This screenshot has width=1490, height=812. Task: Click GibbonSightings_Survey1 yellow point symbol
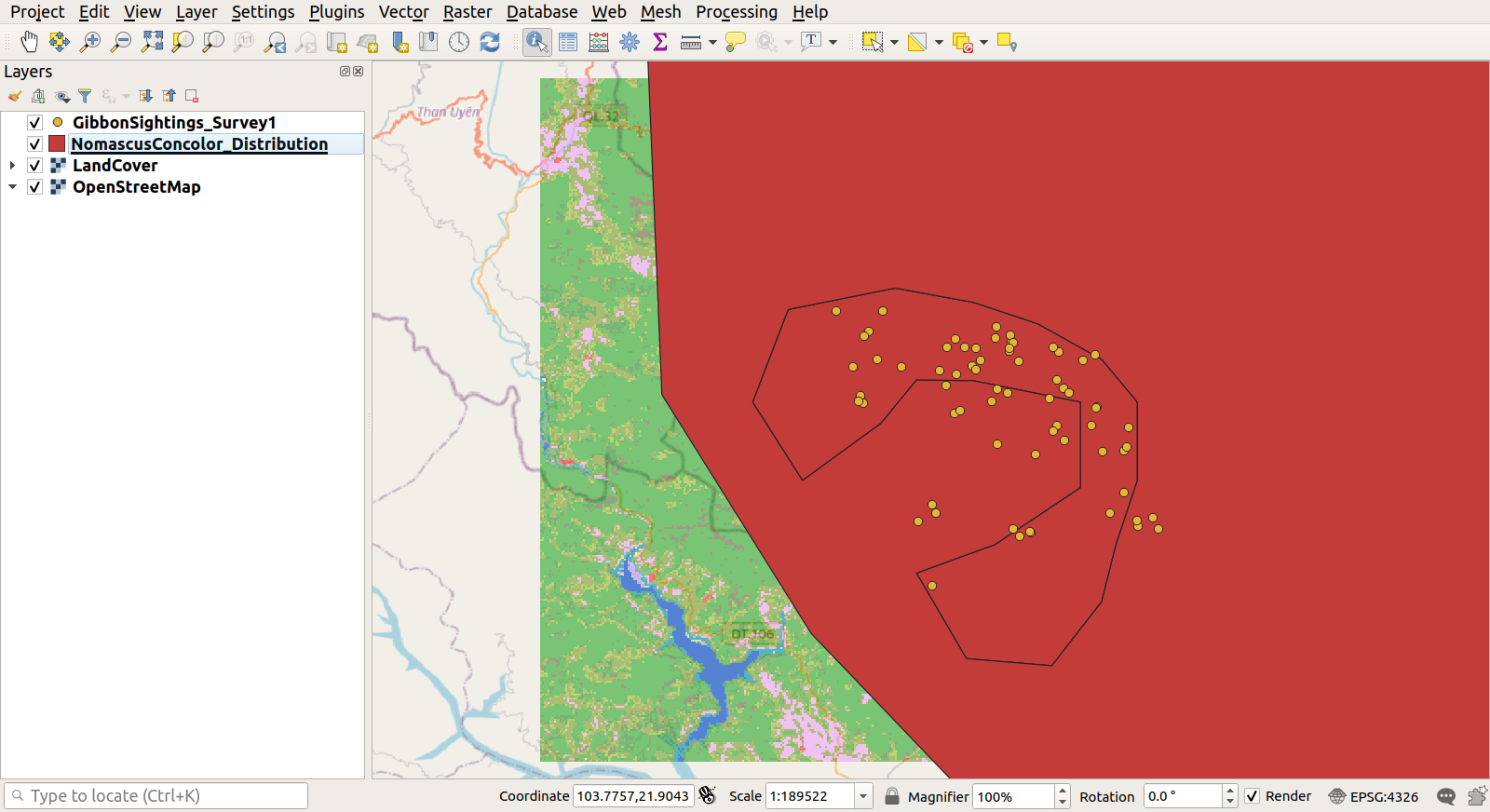point(58,122)
